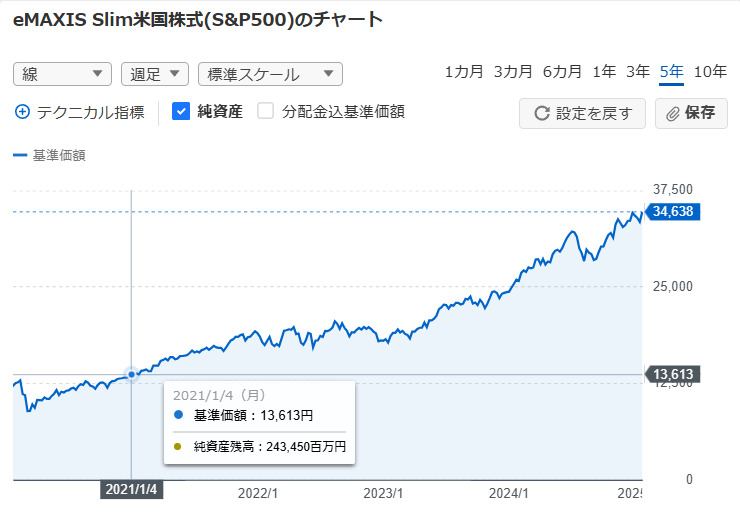
Task: Open the 線 chart type dropdown
Action: (x=62, y=74)
